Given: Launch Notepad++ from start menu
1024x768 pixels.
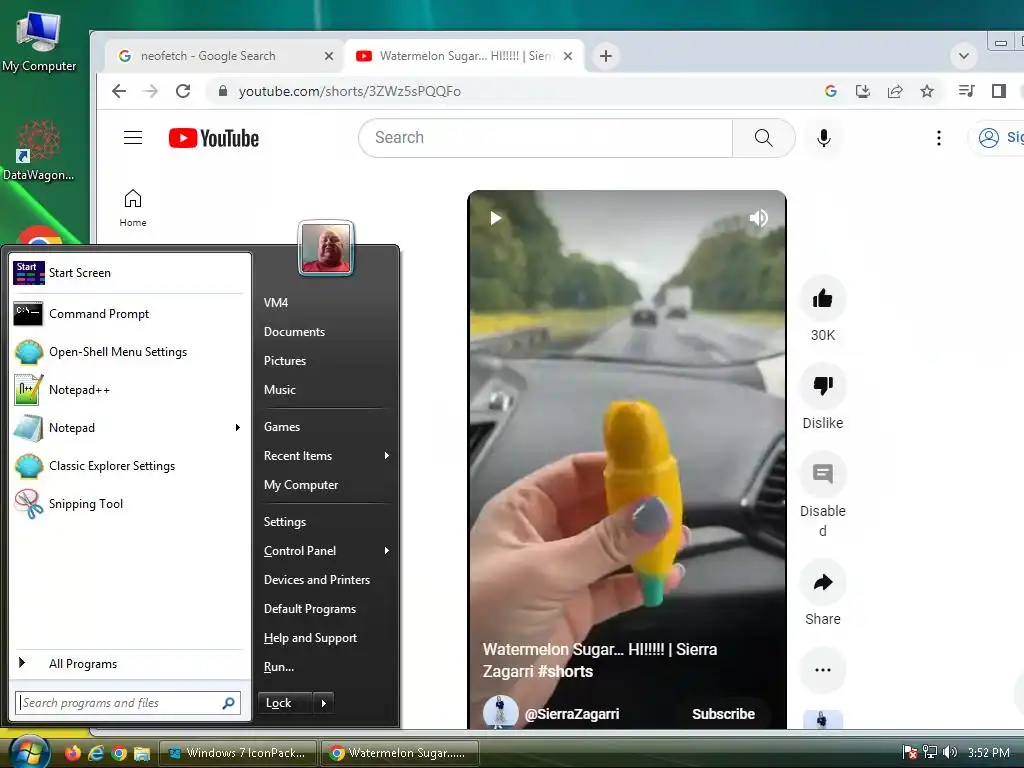Looking at the screenshot, I should point(128,390).
